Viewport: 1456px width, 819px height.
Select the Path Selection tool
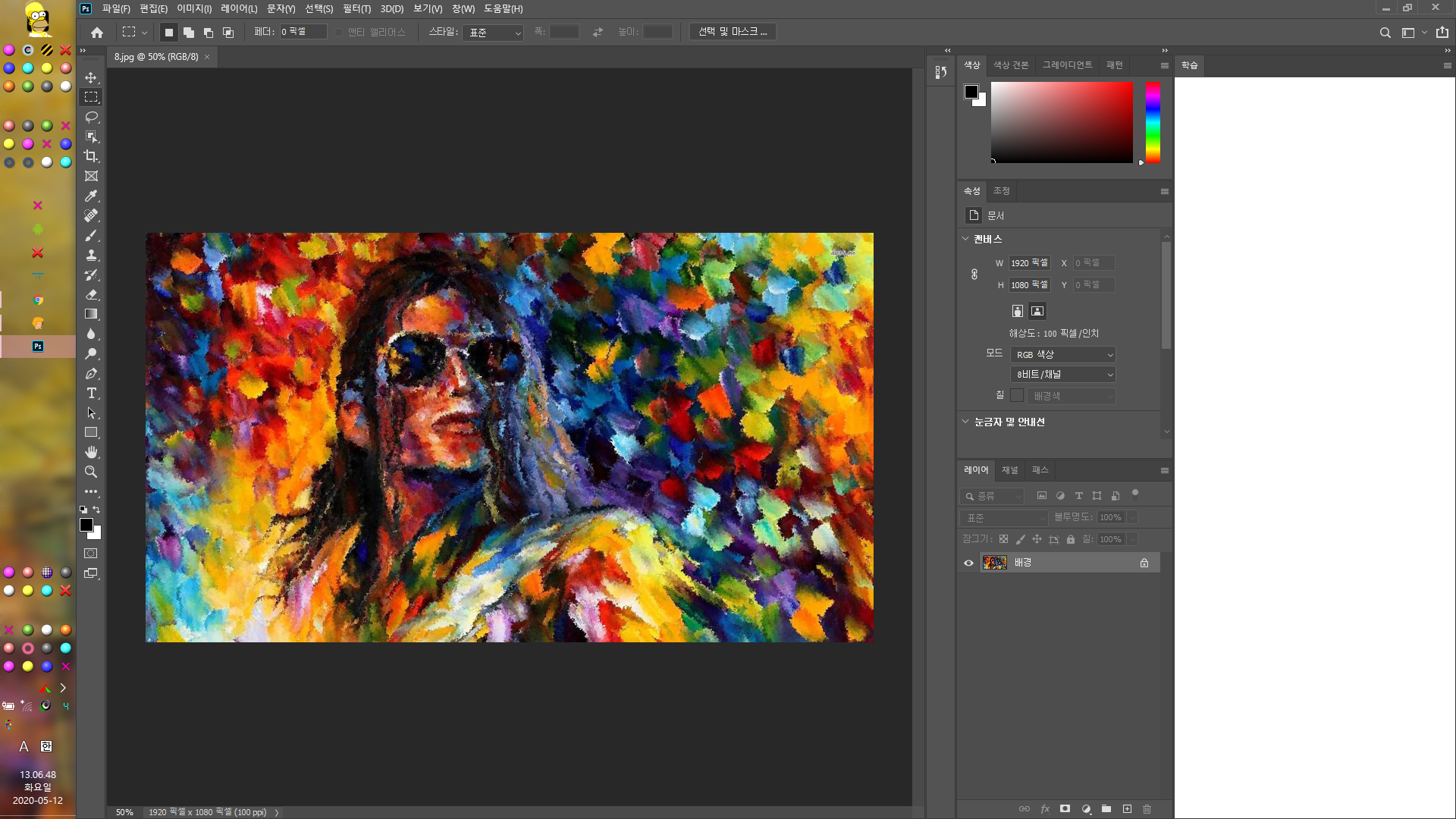(91, 413)
